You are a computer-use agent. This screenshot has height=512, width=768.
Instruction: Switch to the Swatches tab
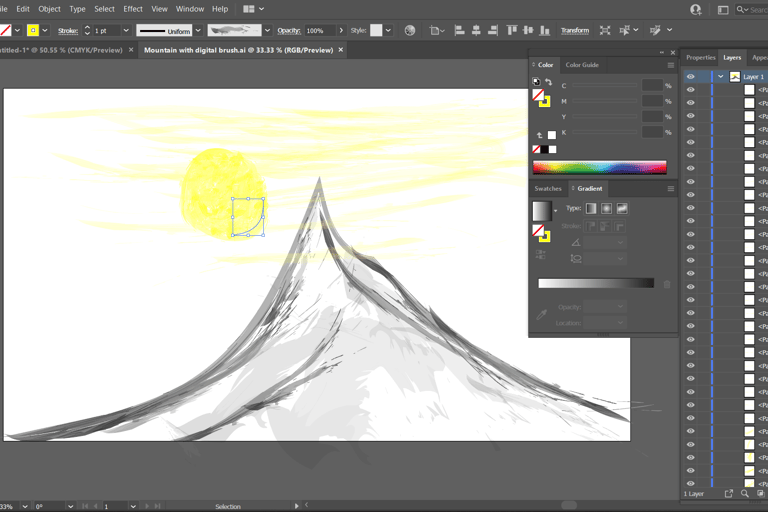pos(548,189)
